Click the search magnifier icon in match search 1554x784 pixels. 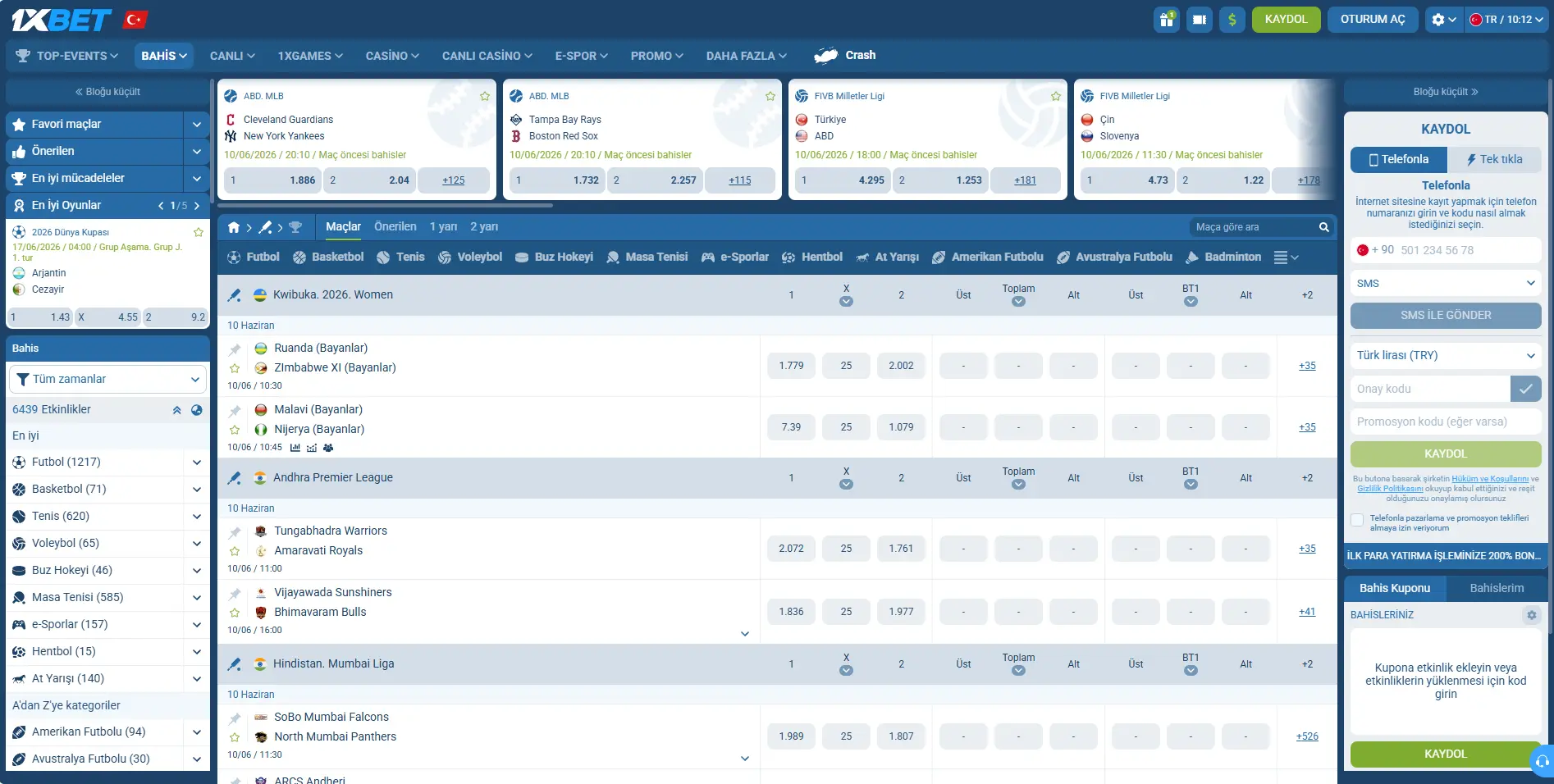tap(1323, 227)
